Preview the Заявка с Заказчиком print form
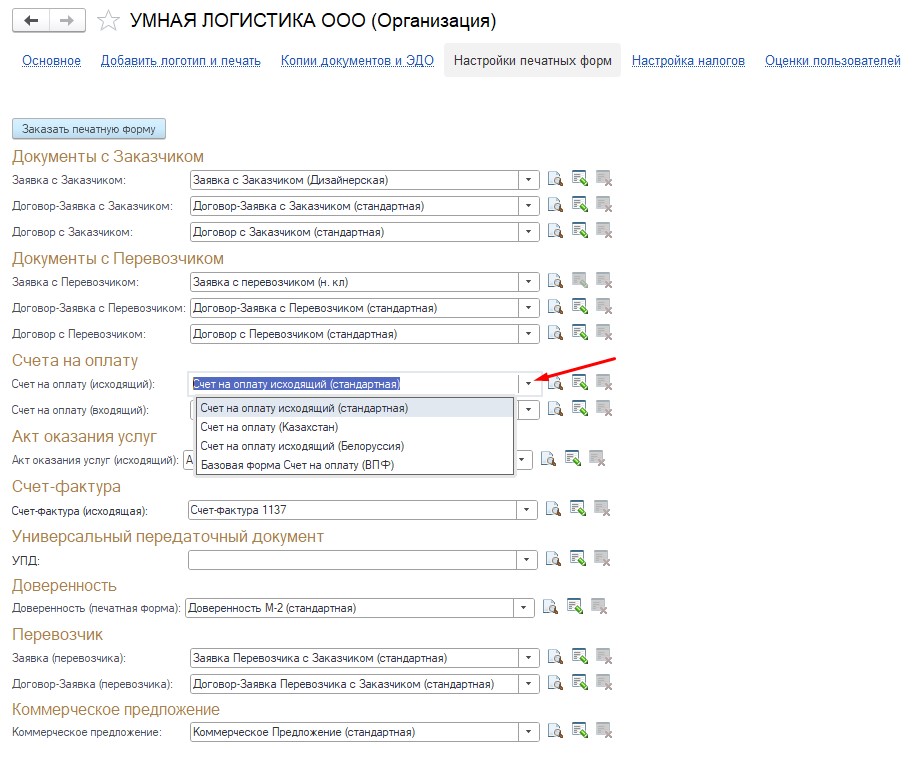The height and width of the screenshot is (759, 921). [x=555, y=179]
